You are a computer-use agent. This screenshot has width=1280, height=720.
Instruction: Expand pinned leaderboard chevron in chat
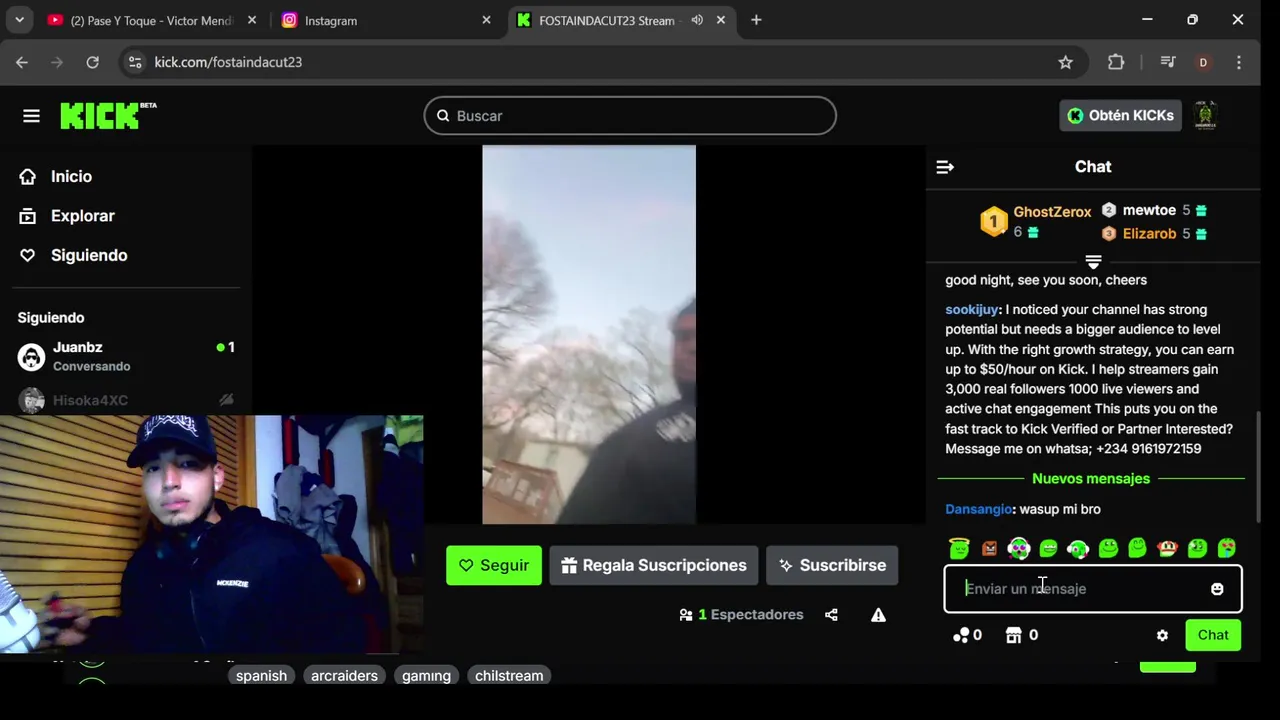tap(1093, 262)
